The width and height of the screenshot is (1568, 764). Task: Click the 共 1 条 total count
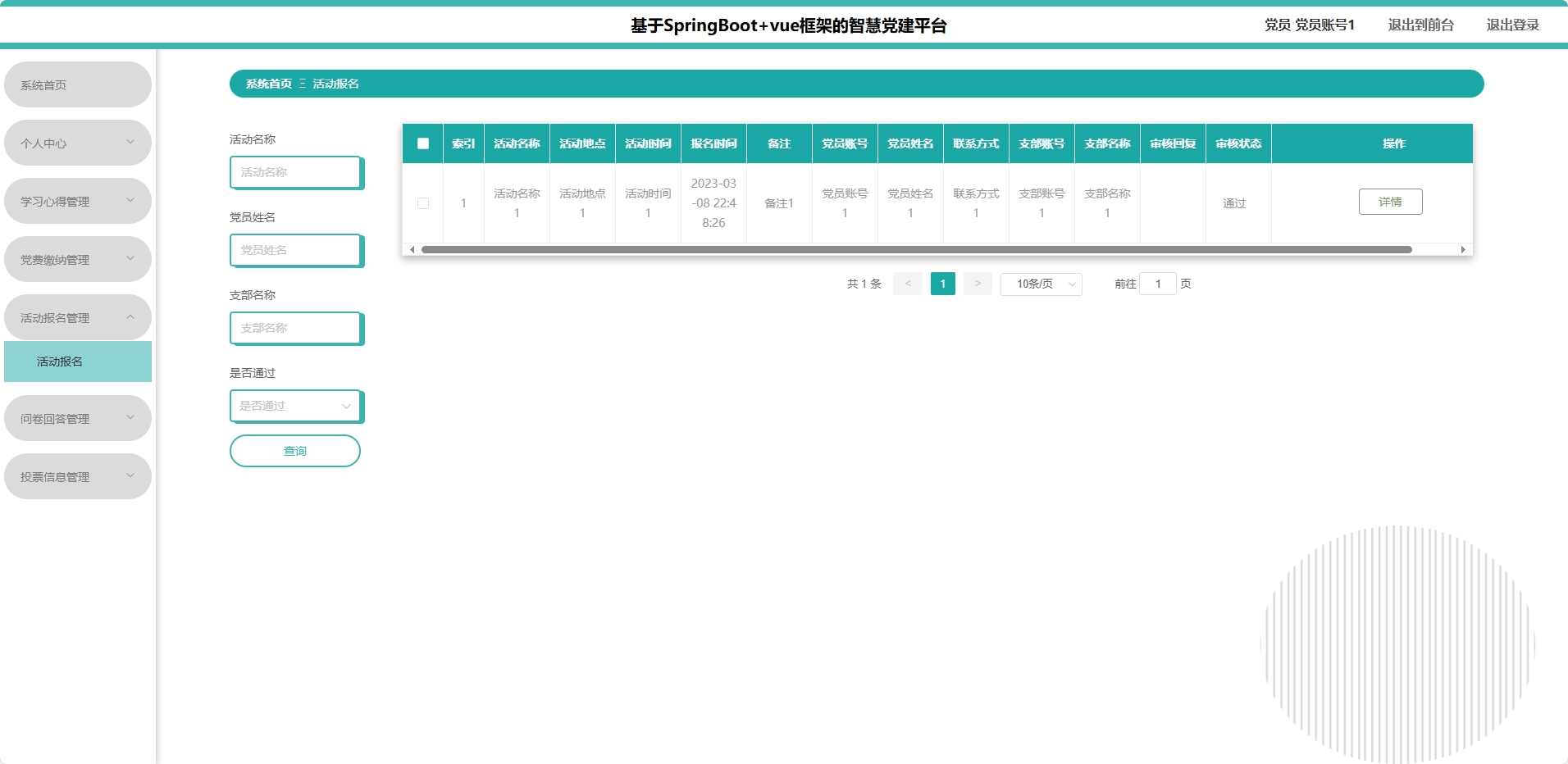[x=864, y=284]
